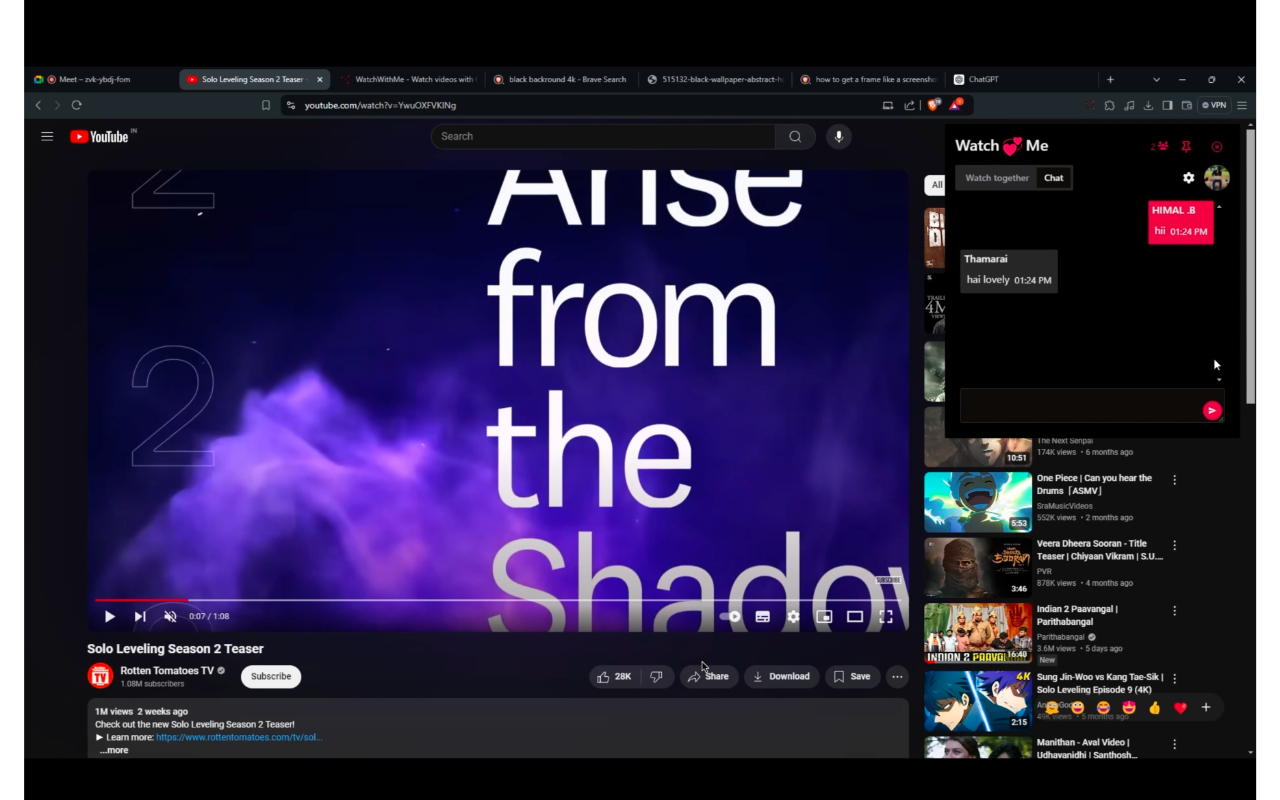This screenshot has height=800, width=1280.
Task: Close the WatchWithMe panel
Action: tap(1217, 147)
